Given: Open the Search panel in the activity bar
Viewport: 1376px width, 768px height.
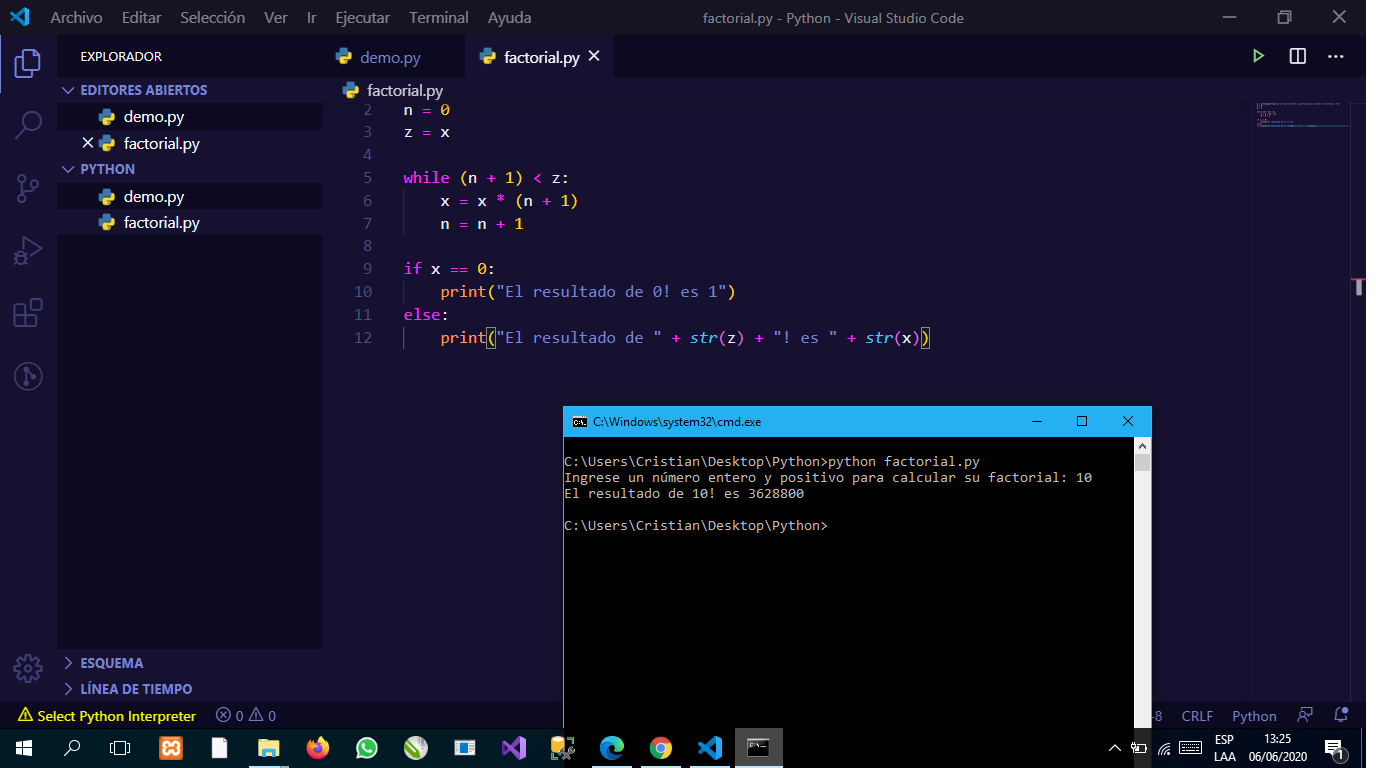Looking at the screenshot, I should coord(27,124).
